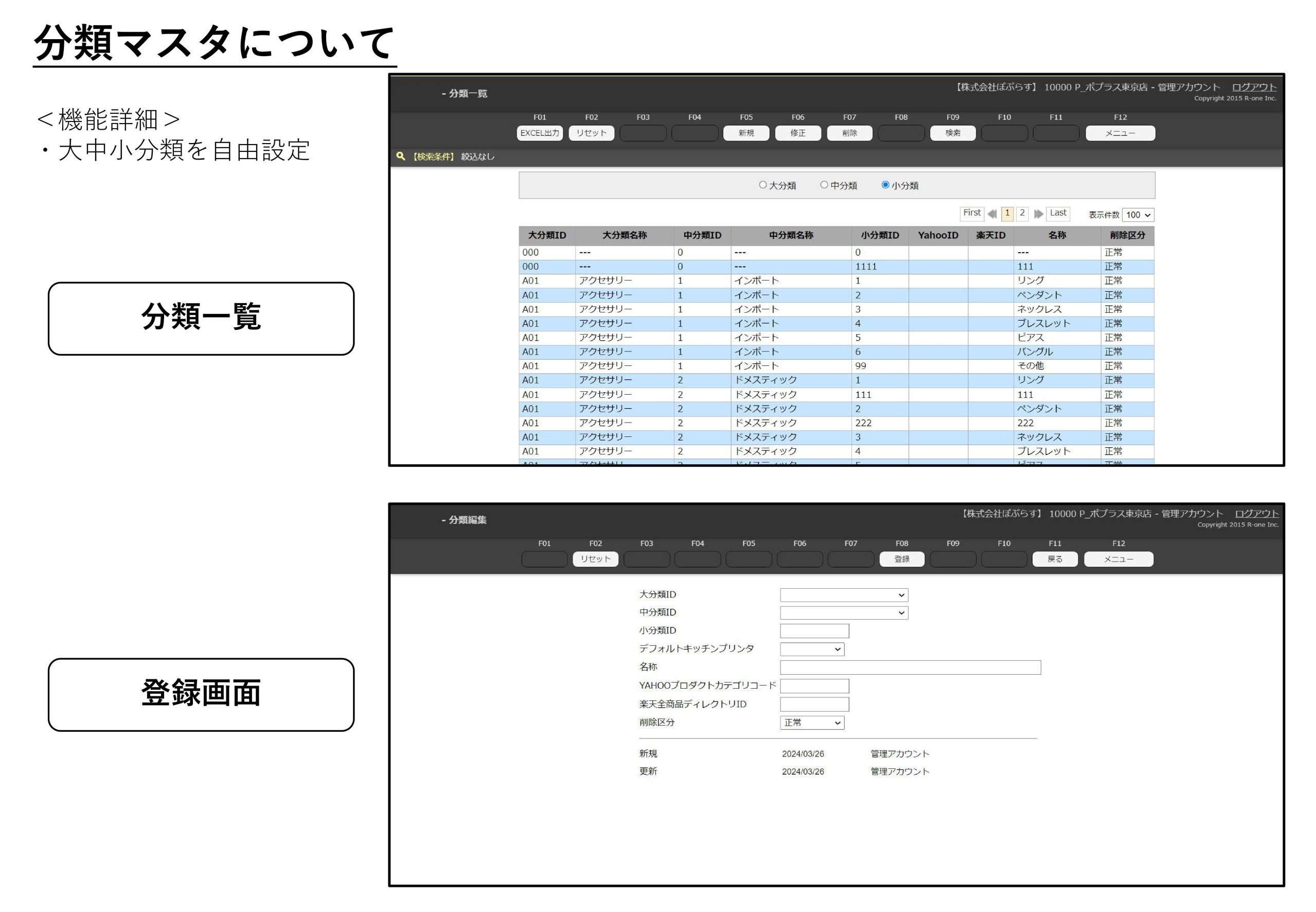Open the 大分類ID dropdown
Viewport: 1316px width, 912px height.
pyautogui.click(x=844, y=595)
